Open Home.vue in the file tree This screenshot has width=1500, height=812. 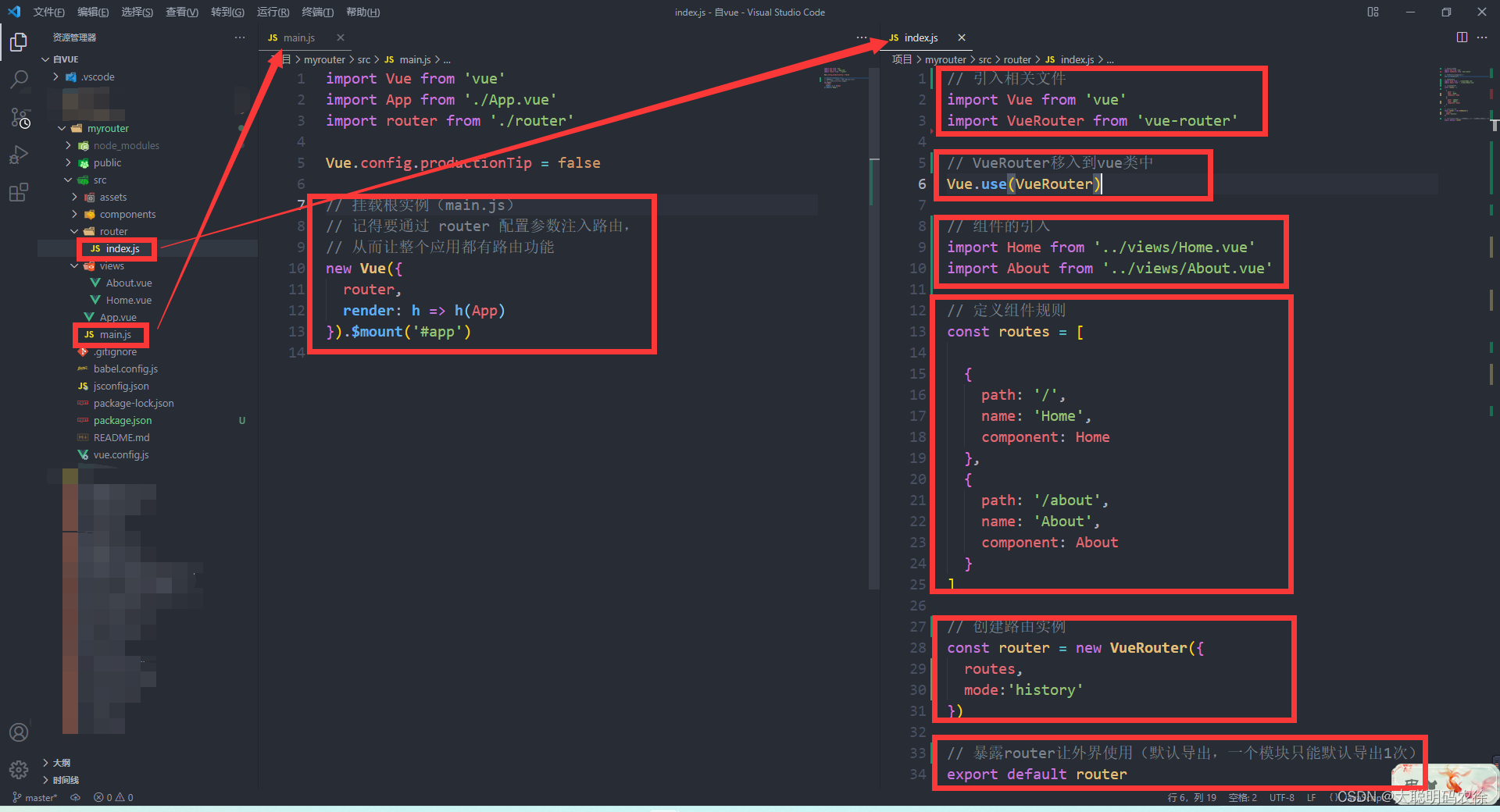pyautogui.click(x=148, y=300)
